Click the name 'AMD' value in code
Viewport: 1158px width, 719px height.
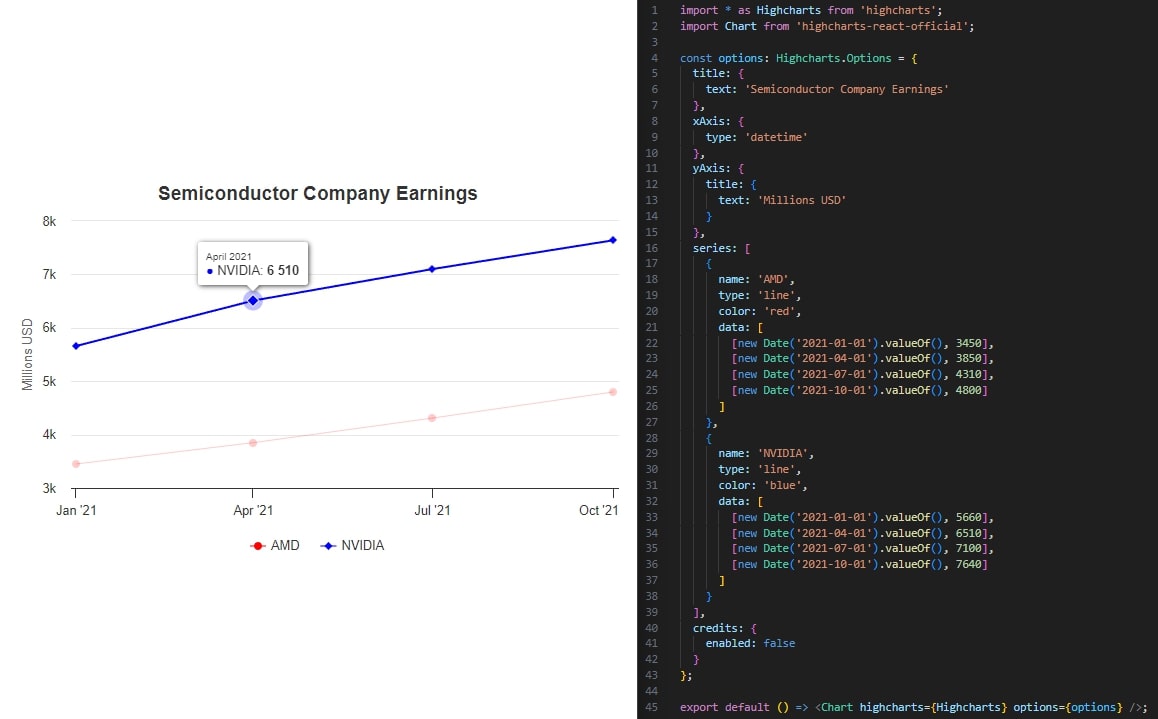(772, 280)
